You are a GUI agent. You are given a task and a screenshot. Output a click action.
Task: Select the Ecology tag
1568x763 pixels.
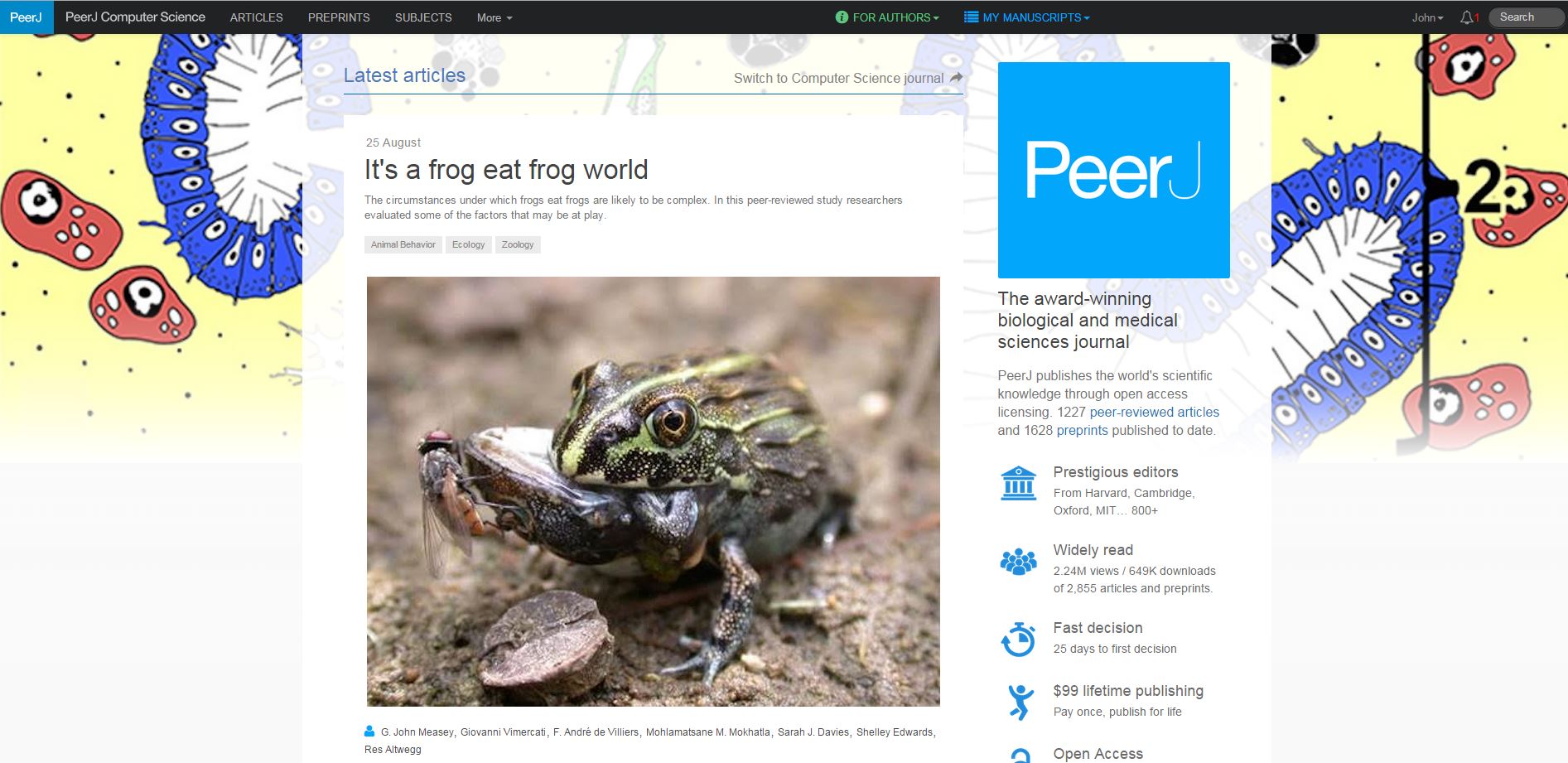pos(468,244)
